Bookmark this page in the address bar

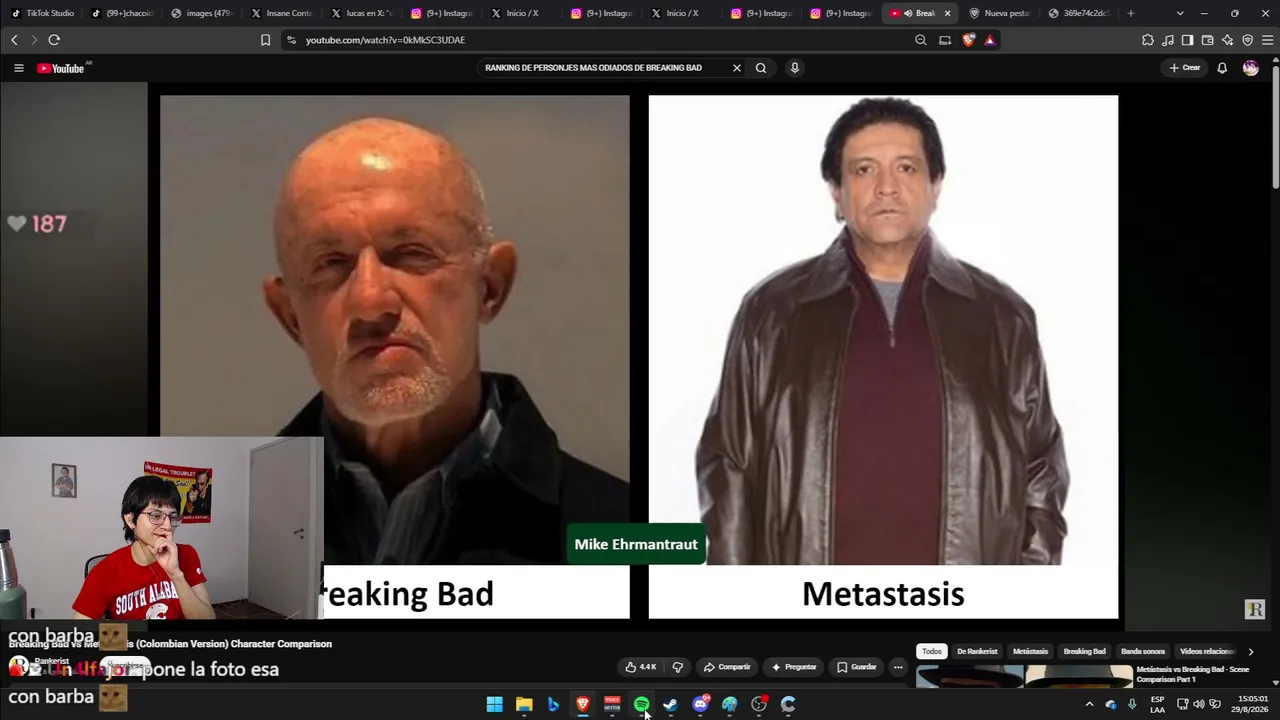[265, 40]
